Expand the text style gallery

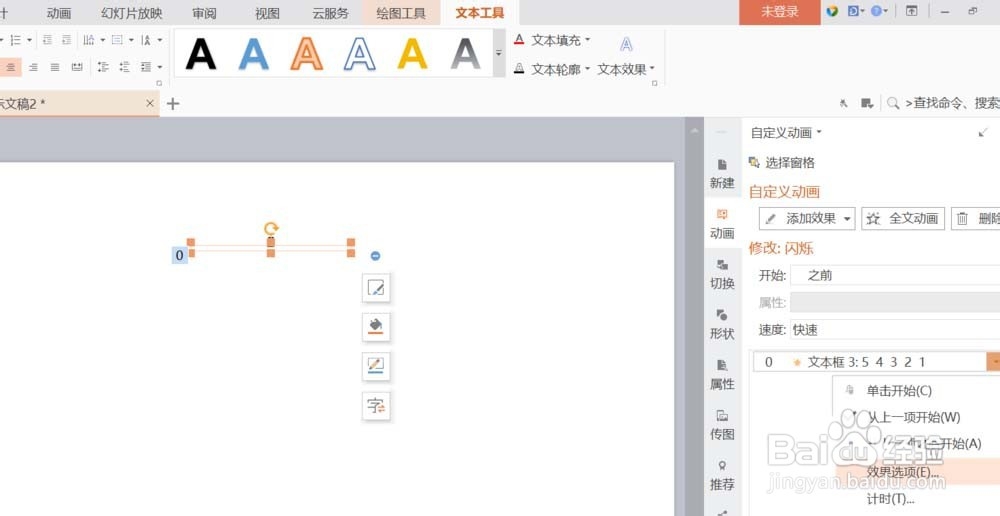pyautogui.click(x=499, y=54)
